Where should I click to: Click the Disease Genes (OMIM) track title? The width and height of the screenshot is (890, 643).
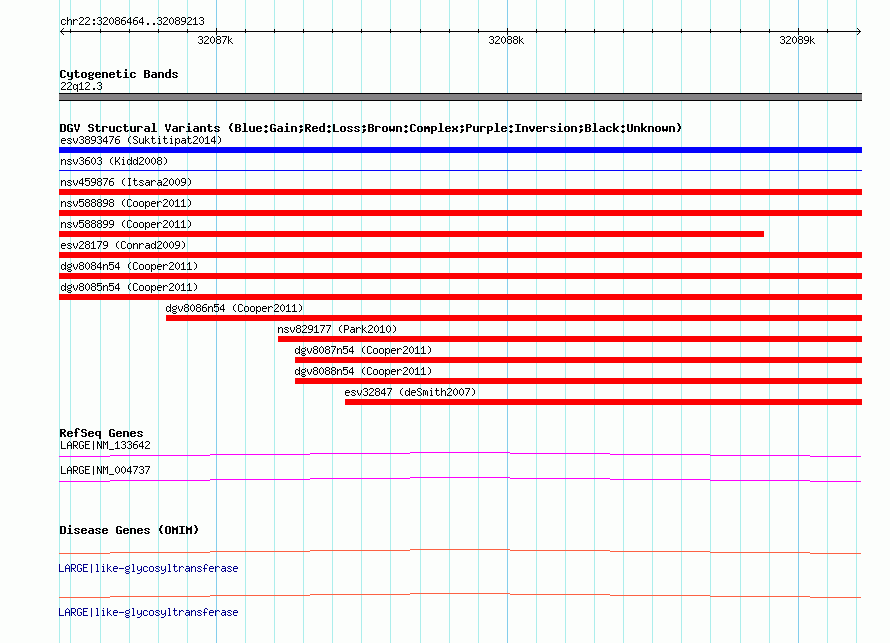click(129, 530)
